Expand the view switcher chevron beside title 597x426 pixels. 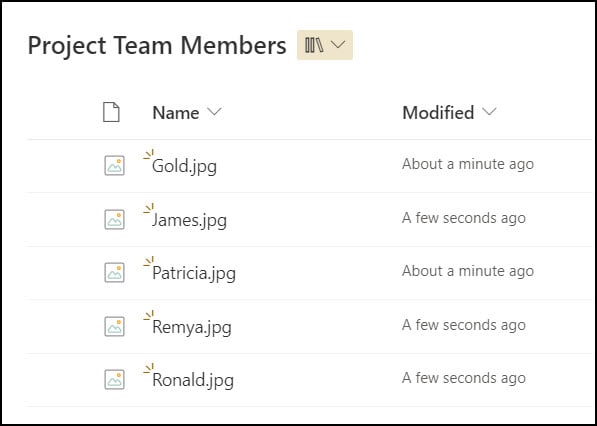[338, 45]
